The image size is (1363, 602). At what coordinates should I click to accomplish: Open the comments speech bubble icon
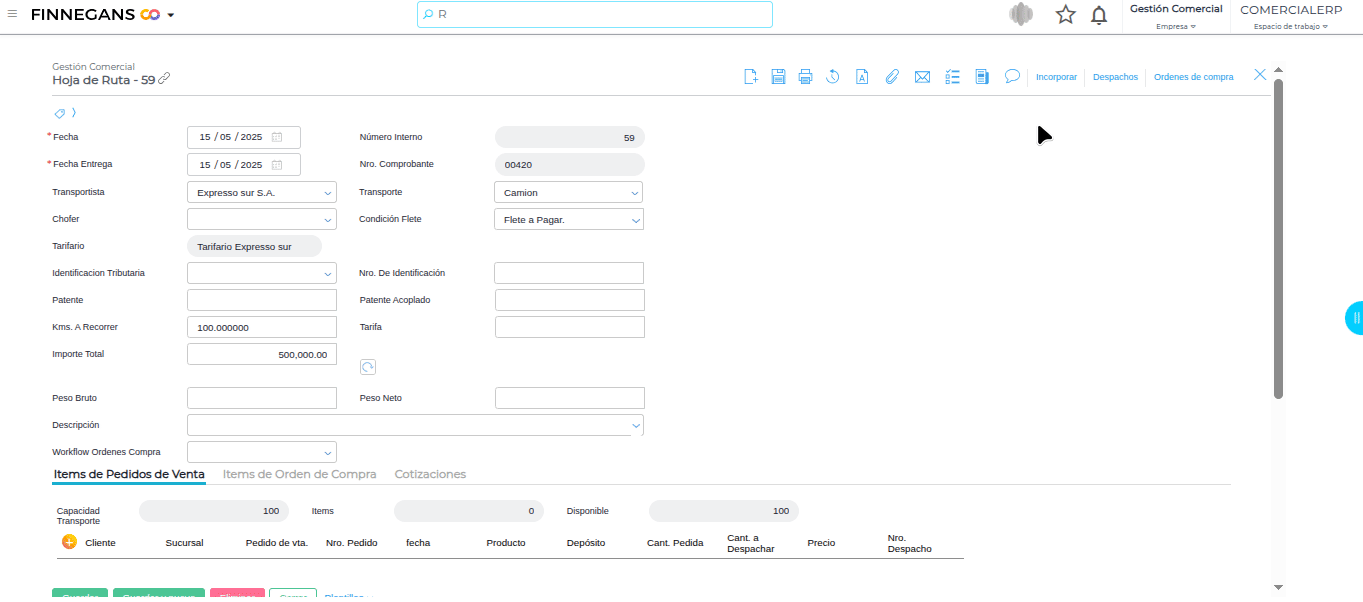(x=1012, y=76)
